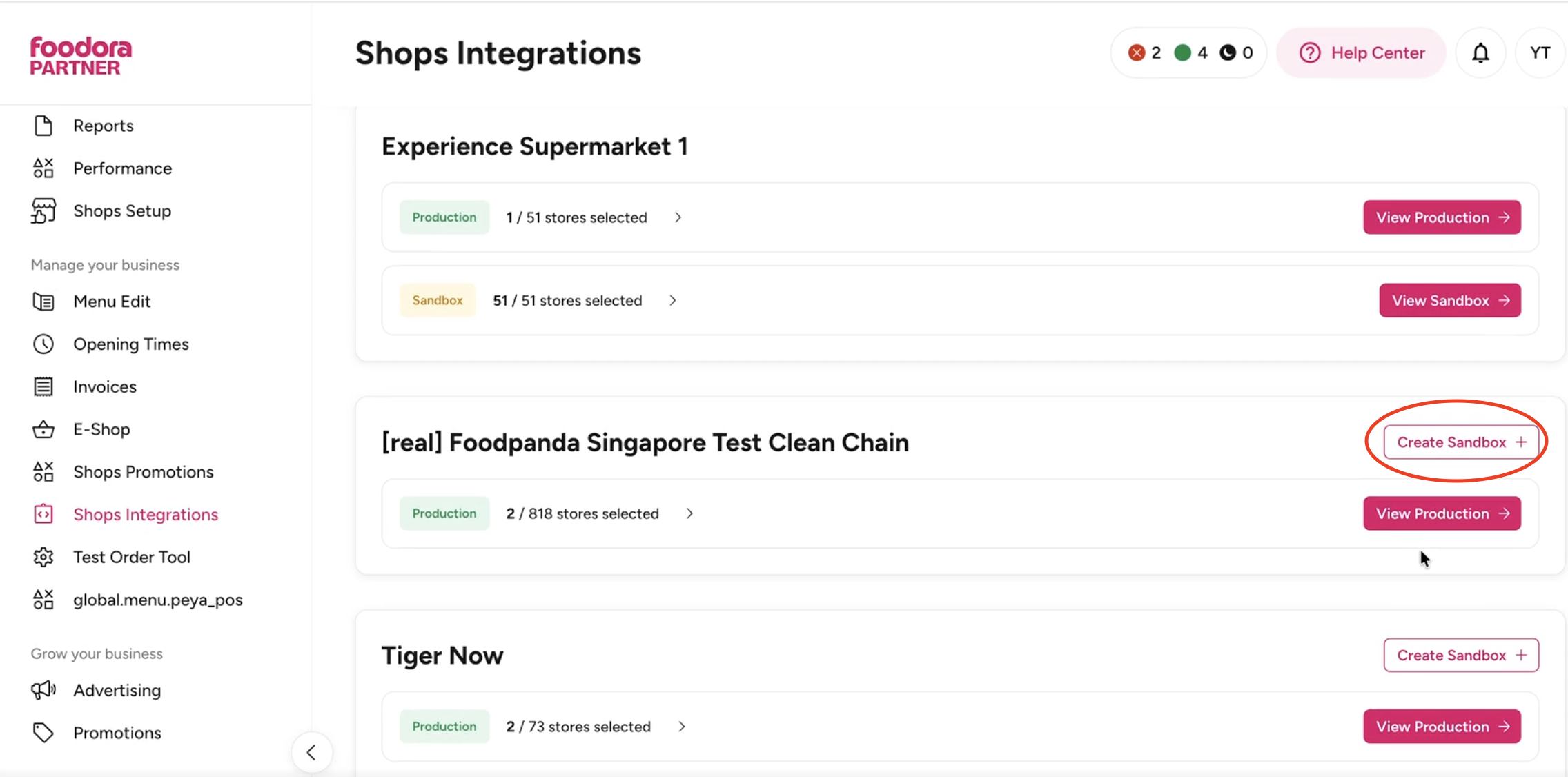Click the 'Grow your business' section label
Screen dimensions: 1568x777
click(97, 653)
